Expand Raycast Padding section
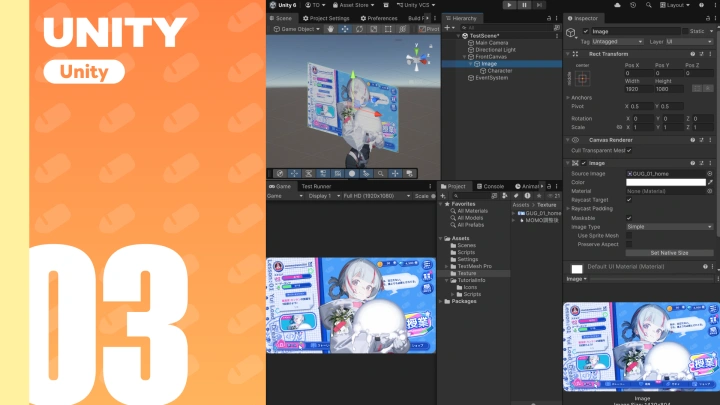Image resolution: width=720 pixels, height=405 pixels. (x=568, y=208)
